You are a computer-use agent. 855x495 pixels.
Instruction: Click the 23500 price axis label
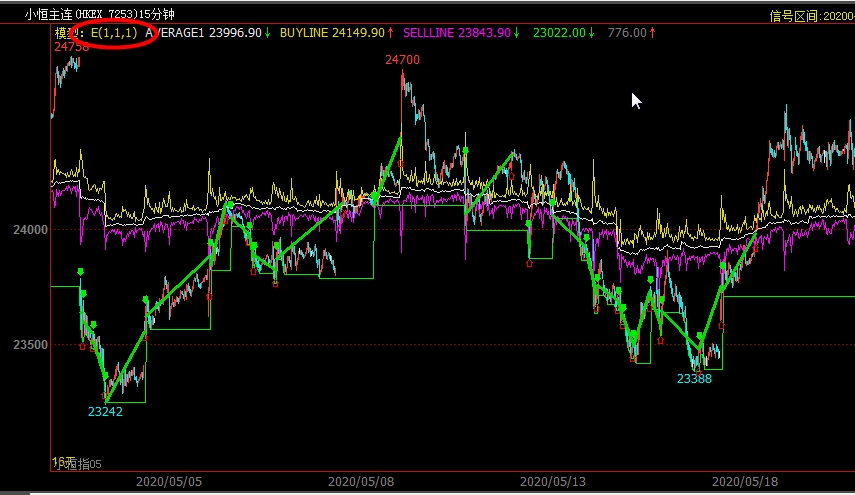(x=30, y=345)
